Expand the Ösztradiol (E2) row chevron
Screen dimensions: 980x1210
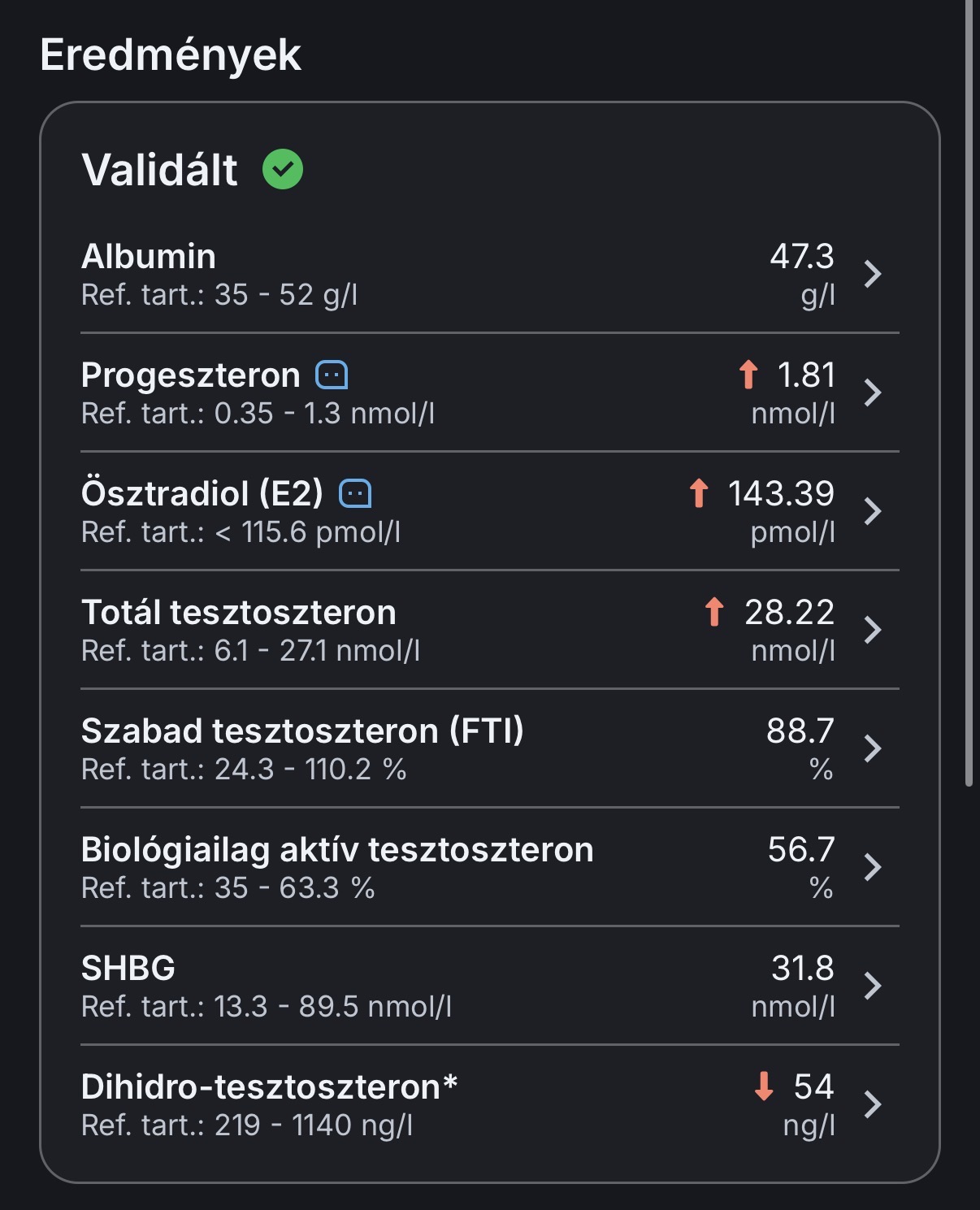pos(873,511)
